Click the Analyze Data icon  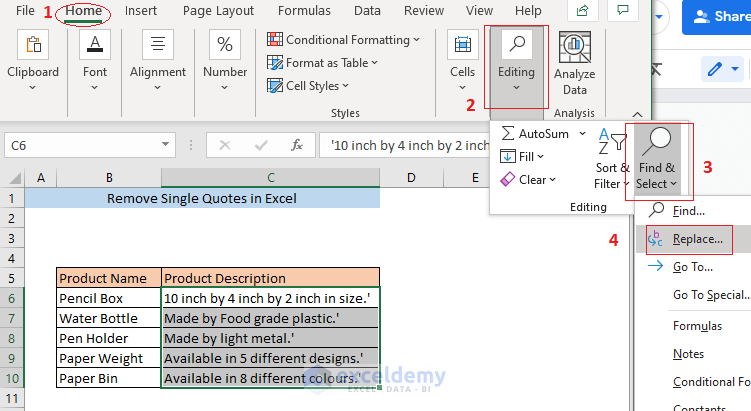[574, 47]
